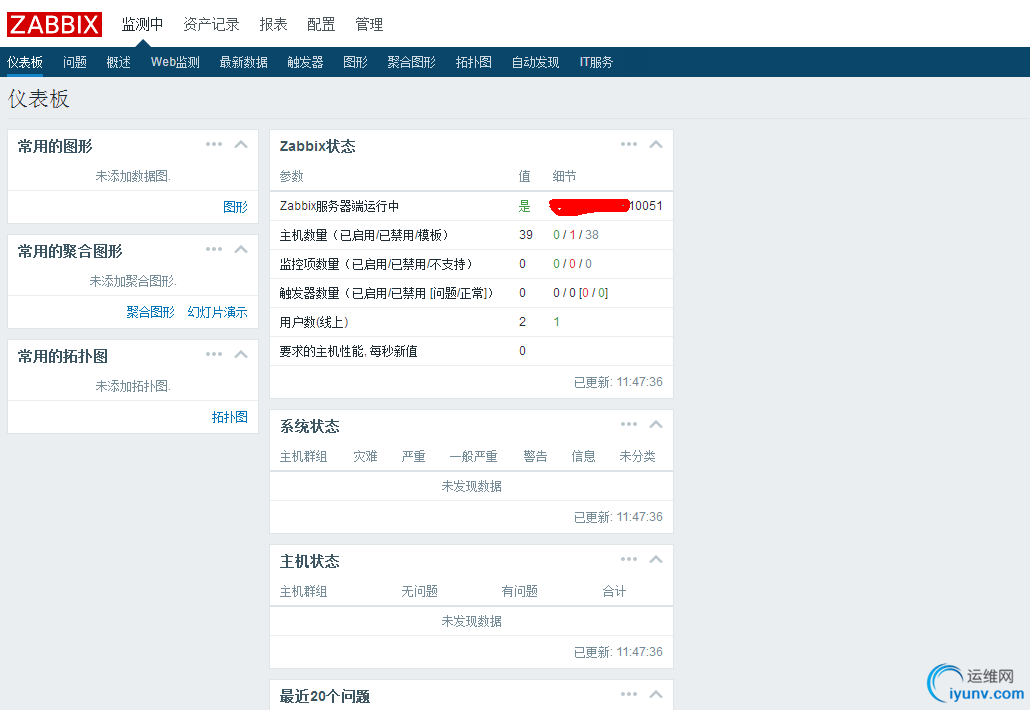Open options menu of 最近20个问题 widget

click(x=629, y=694)
